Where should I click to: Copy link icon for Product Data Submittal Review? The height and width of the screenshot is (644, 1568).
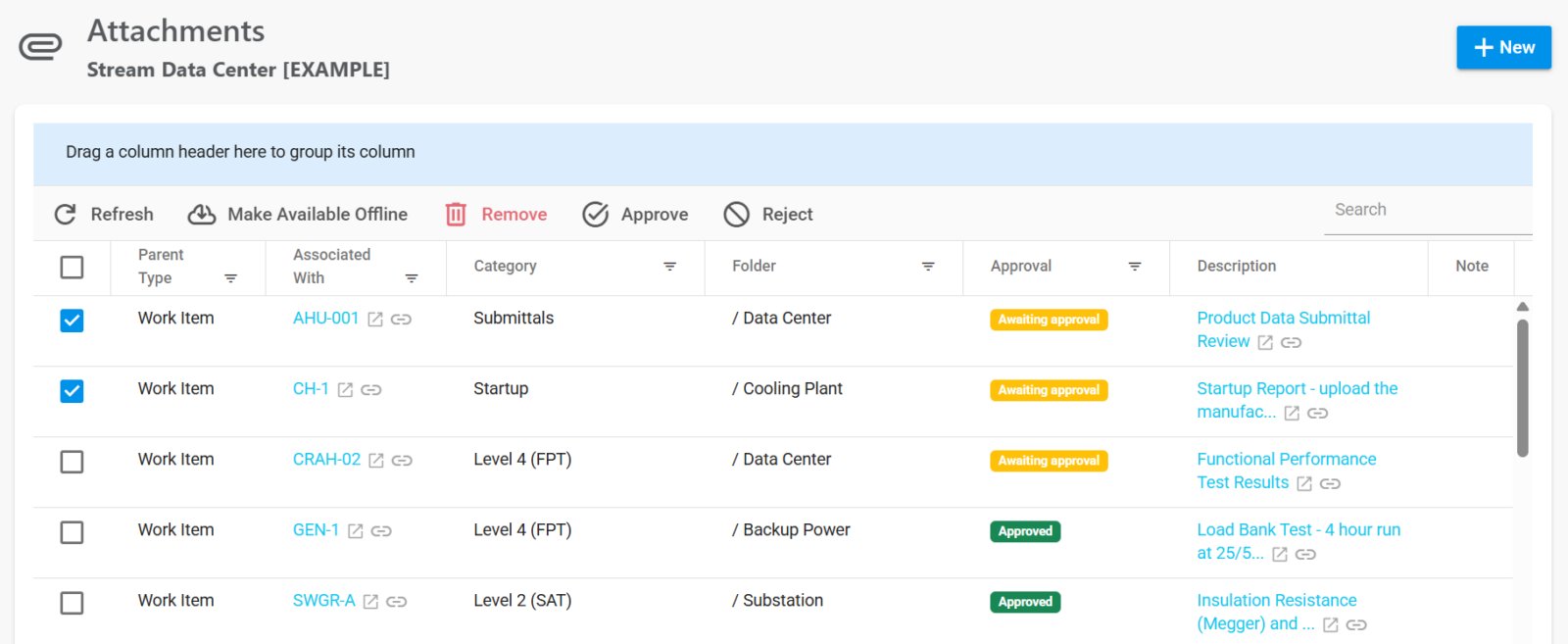point(1292,343)
